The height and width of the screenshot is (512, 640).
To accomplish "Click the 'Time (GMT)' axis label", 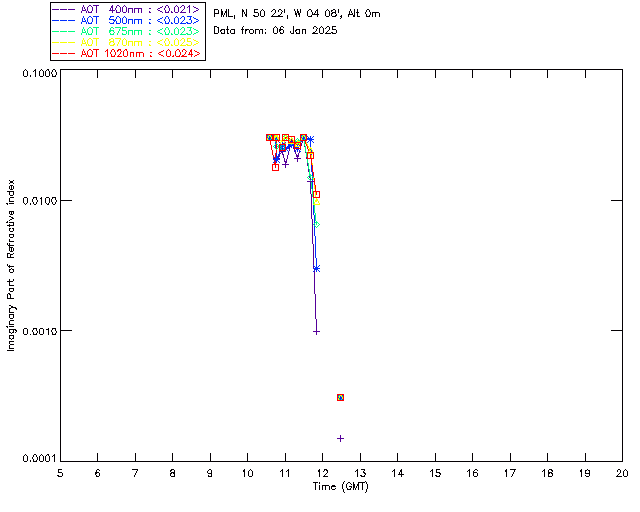I will [x=340, y=487].
